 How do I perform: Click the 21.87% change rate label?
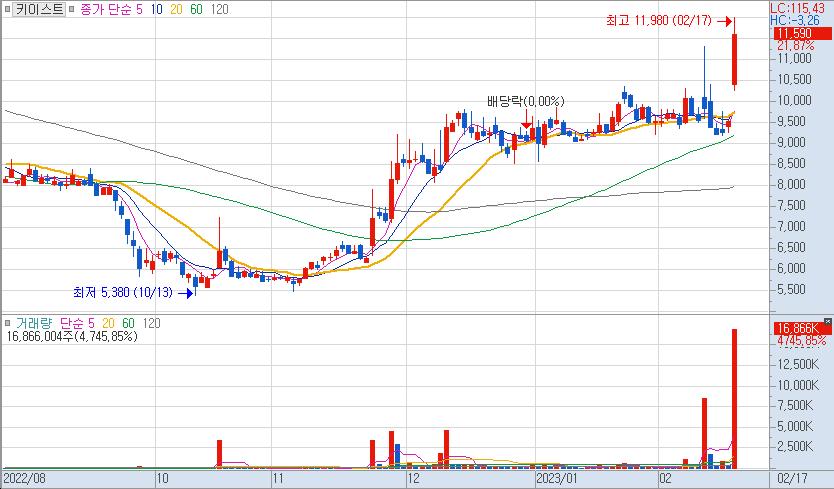[x=796, y=46]
